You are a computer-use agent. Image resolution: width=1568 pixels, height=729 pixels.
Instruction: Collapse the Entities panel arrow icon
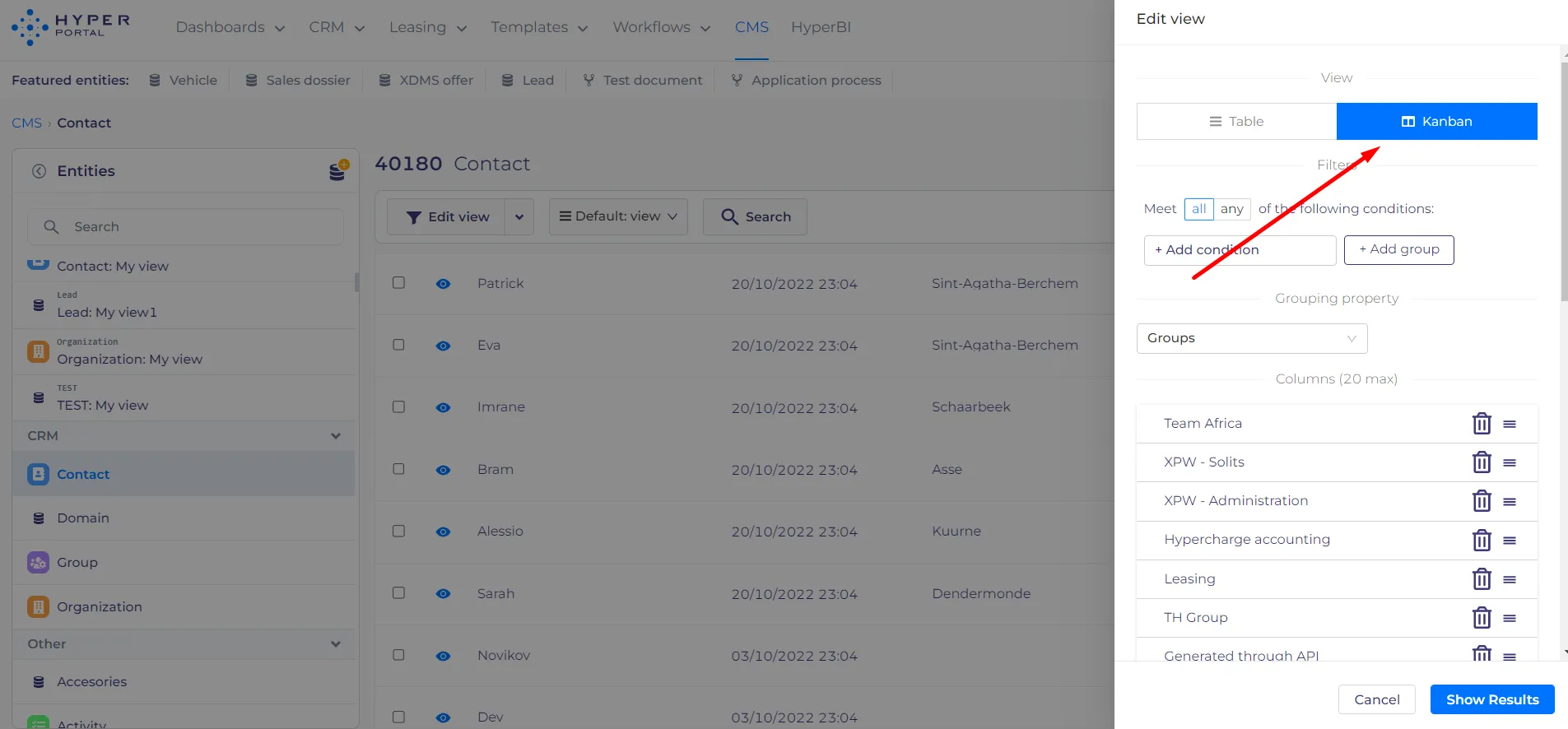coord(39,171)
